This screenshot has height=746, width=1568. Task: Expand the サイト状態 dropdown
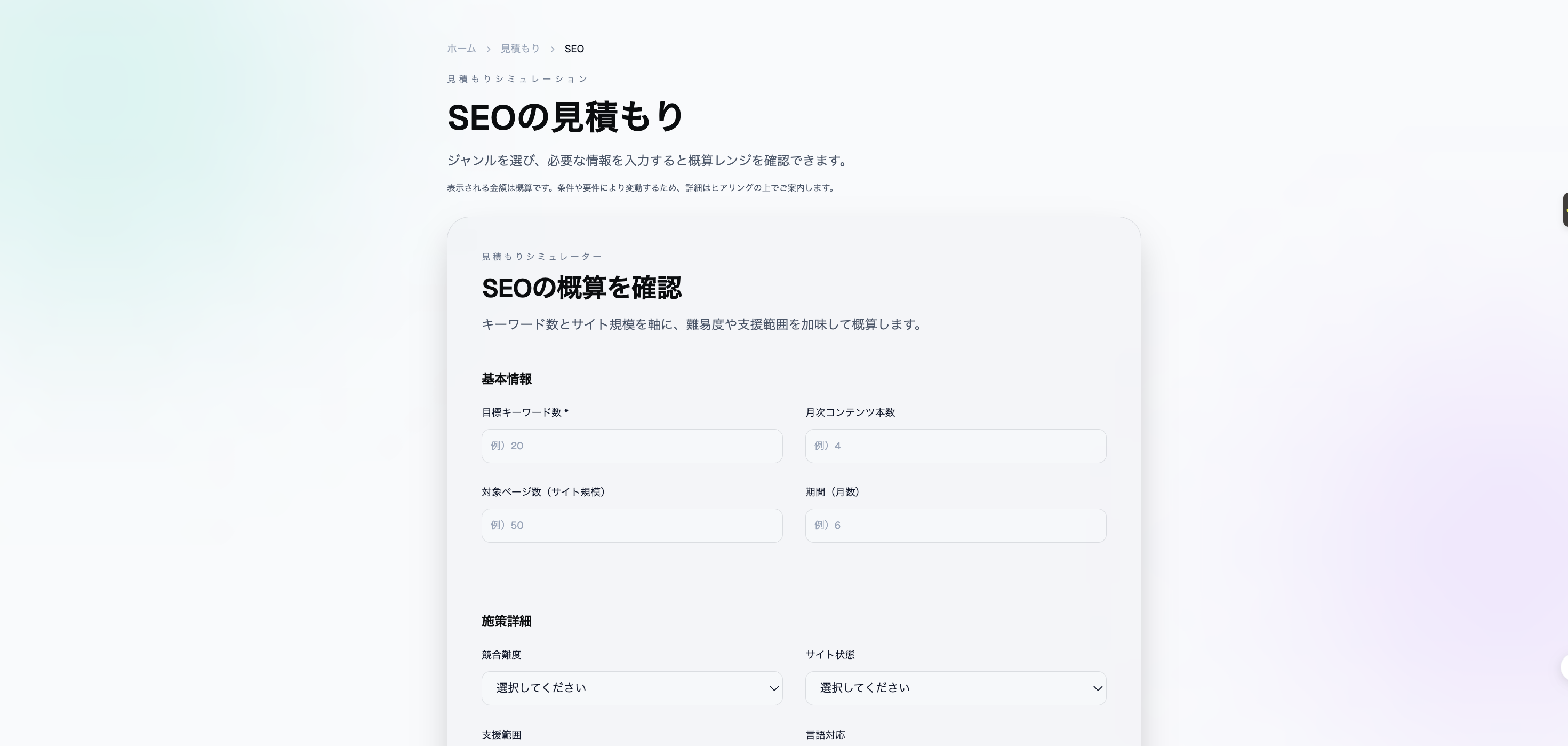[955, 688]
